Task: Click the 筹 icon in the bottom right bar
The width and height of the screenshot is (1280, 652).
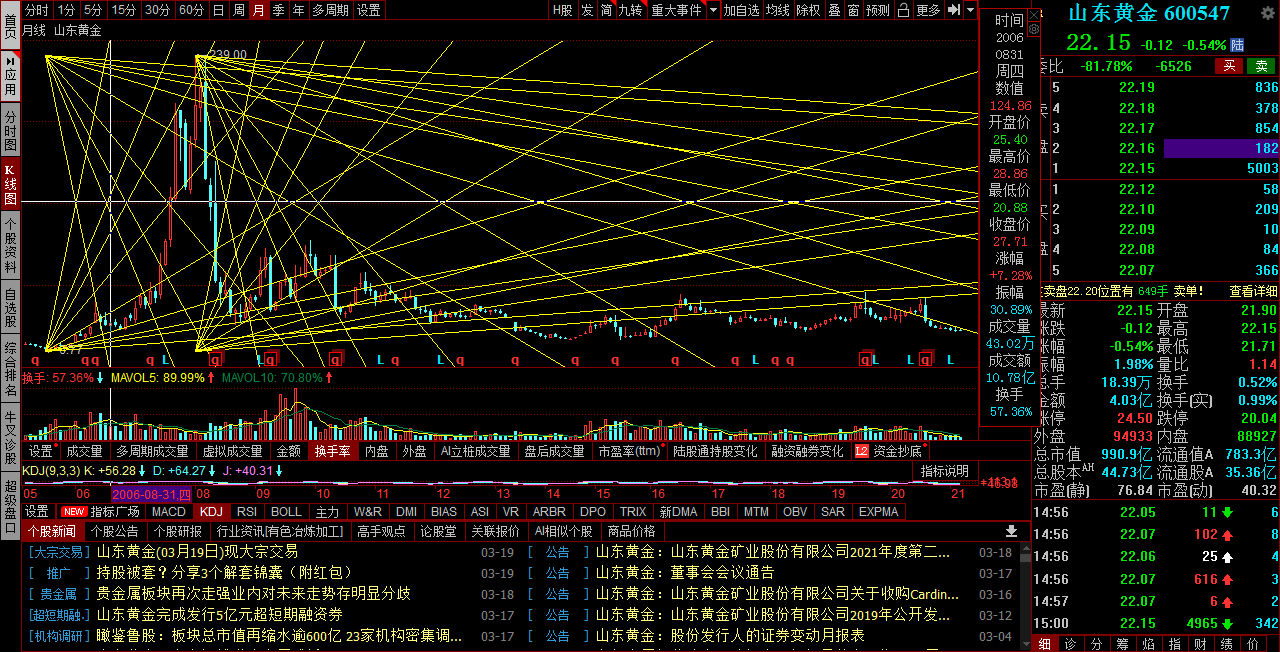Action: (1122, 643)
